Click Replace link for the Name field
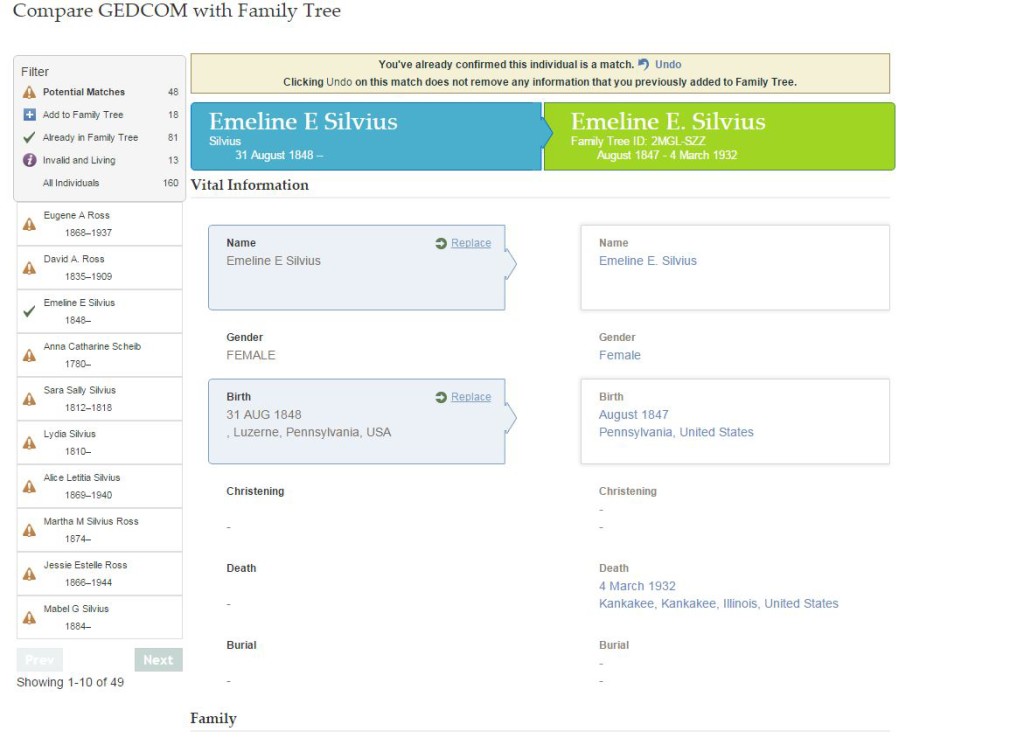Image resolution: width=1024 pixels, height=752 pixels. [471, 243]
